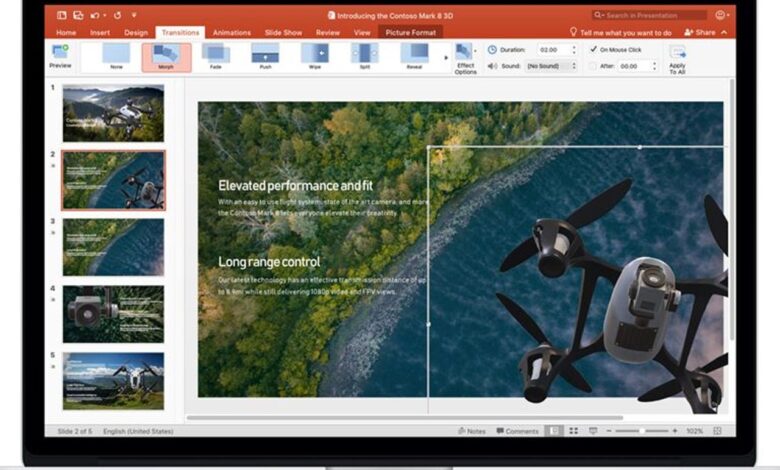Click the Preview transition icon
The width and height of the screenshot is (780, 470).
tap(60, 52)
